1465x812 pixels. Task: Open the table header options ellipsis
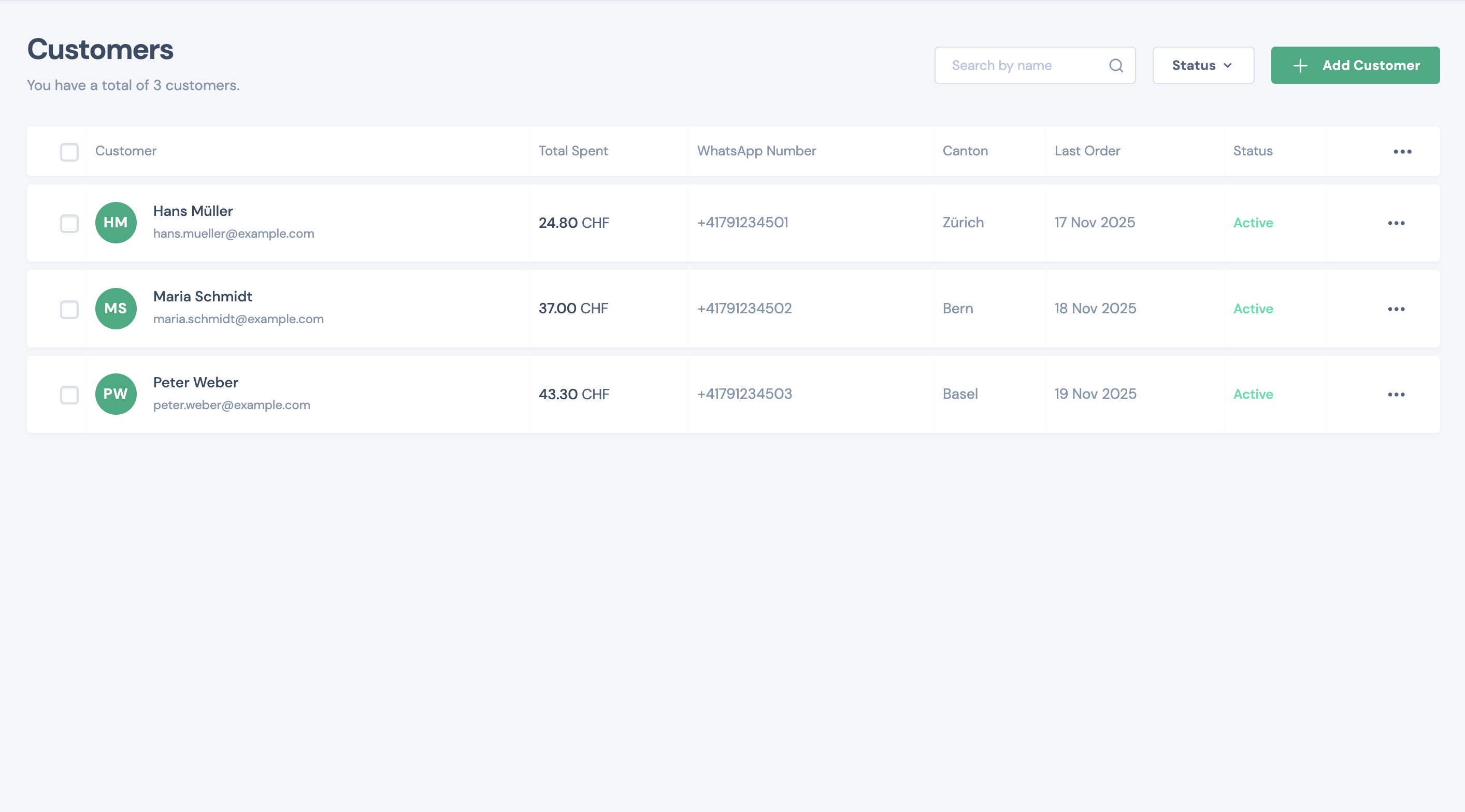pyautogui.click(x=1402, y=151)
